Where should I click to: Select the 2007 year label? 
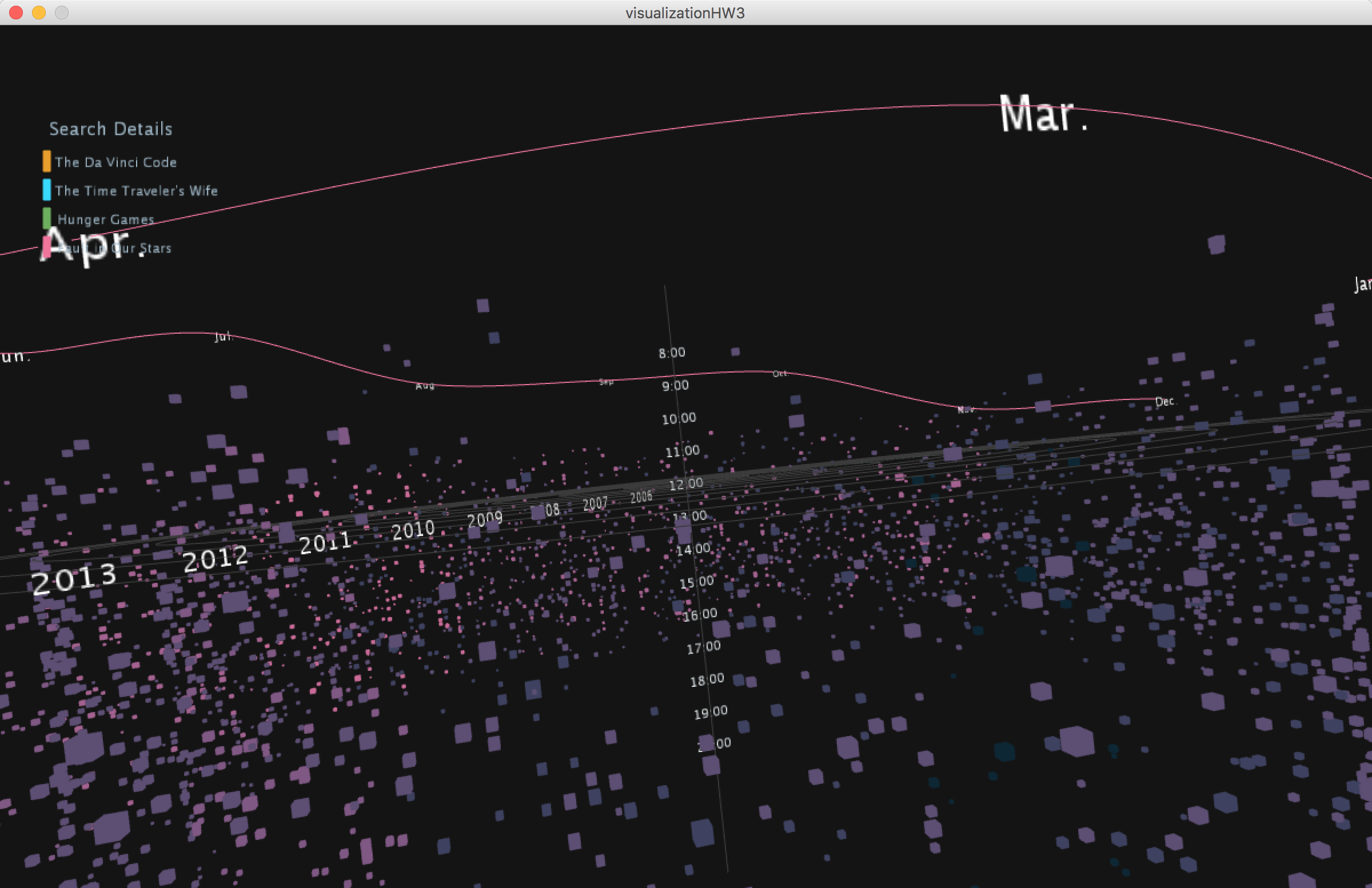[x=595, y=504]
